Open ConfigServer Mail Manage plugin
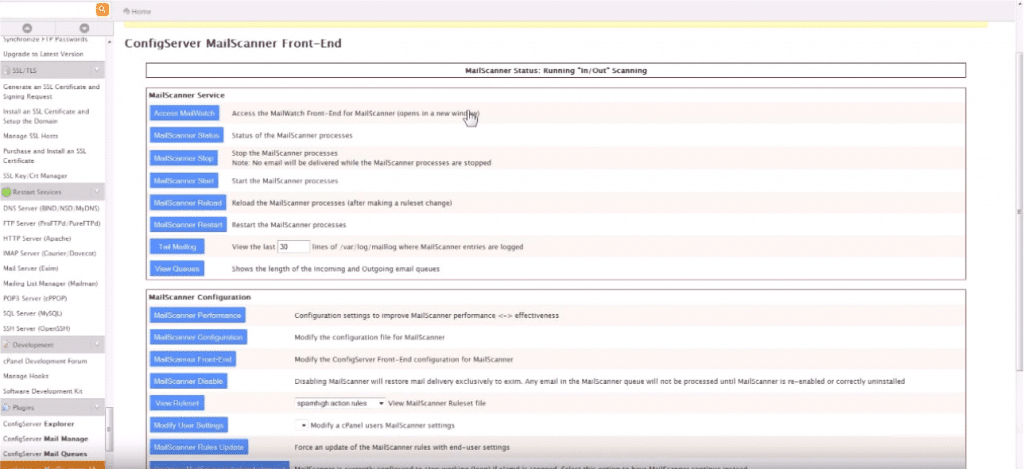Screen dimensions: 1024x469 46,439
